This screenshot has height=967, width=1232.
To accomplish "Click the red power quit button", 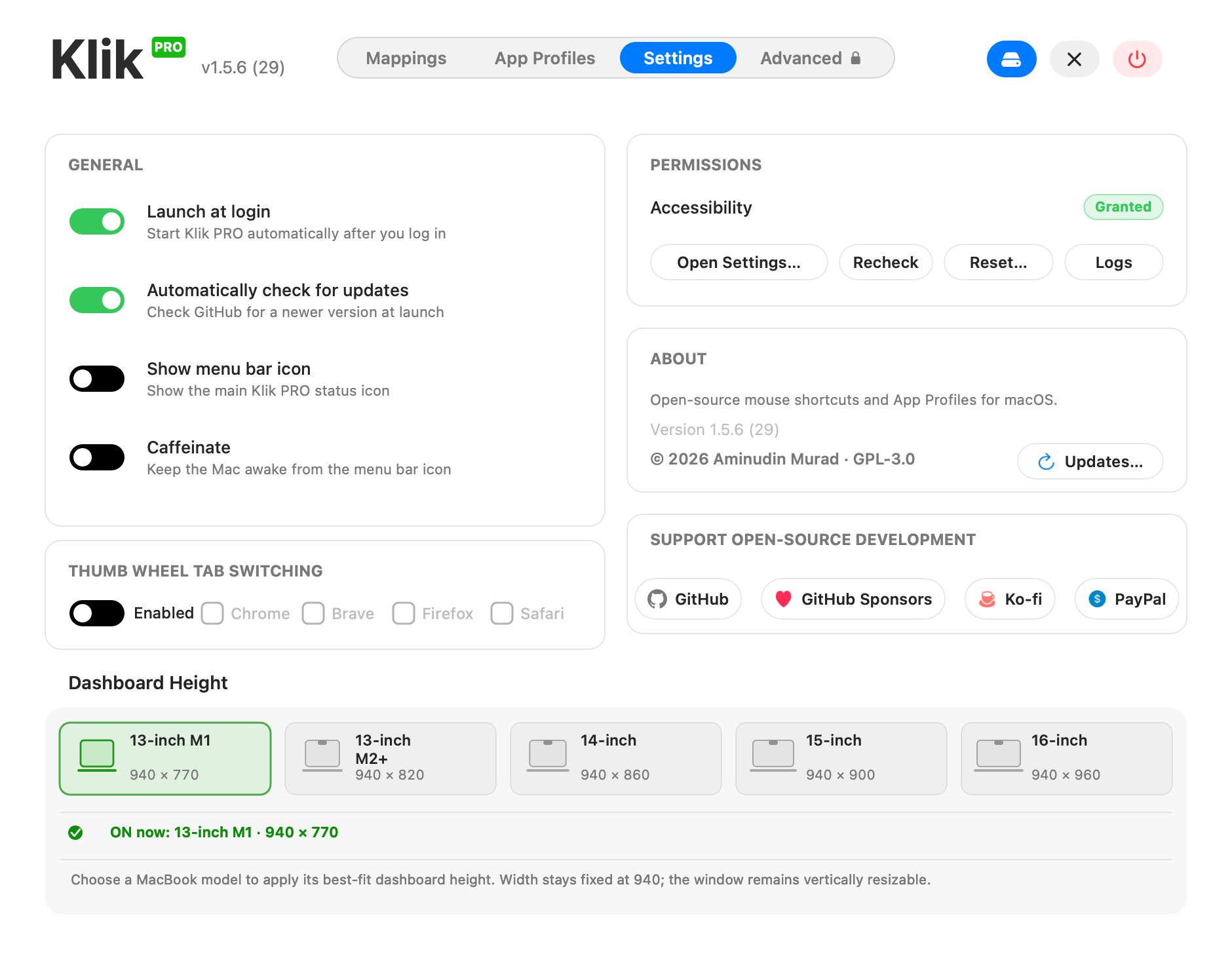I will 1137,59.
